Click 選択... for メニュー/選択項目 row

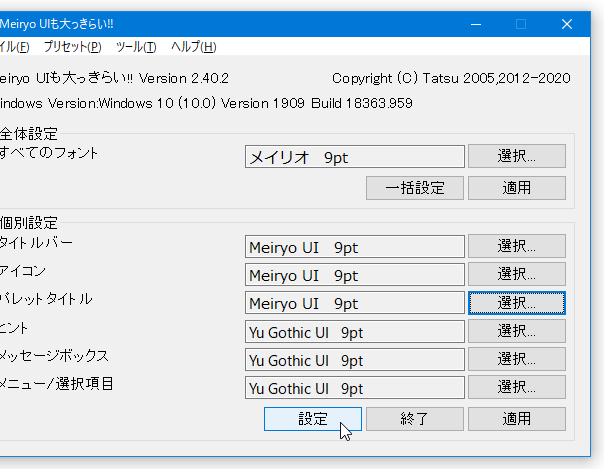coord(517,387)
